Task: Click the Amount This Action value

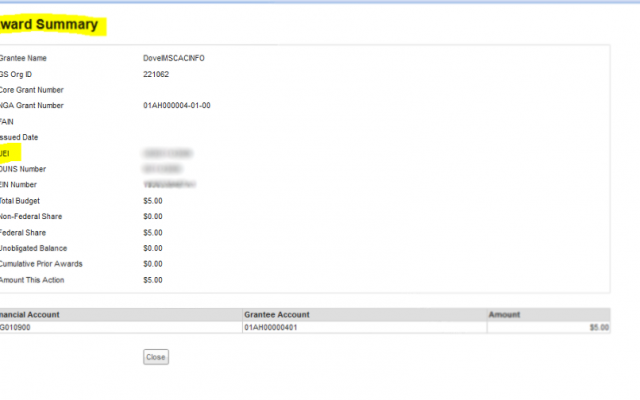Action: (153, 280)
